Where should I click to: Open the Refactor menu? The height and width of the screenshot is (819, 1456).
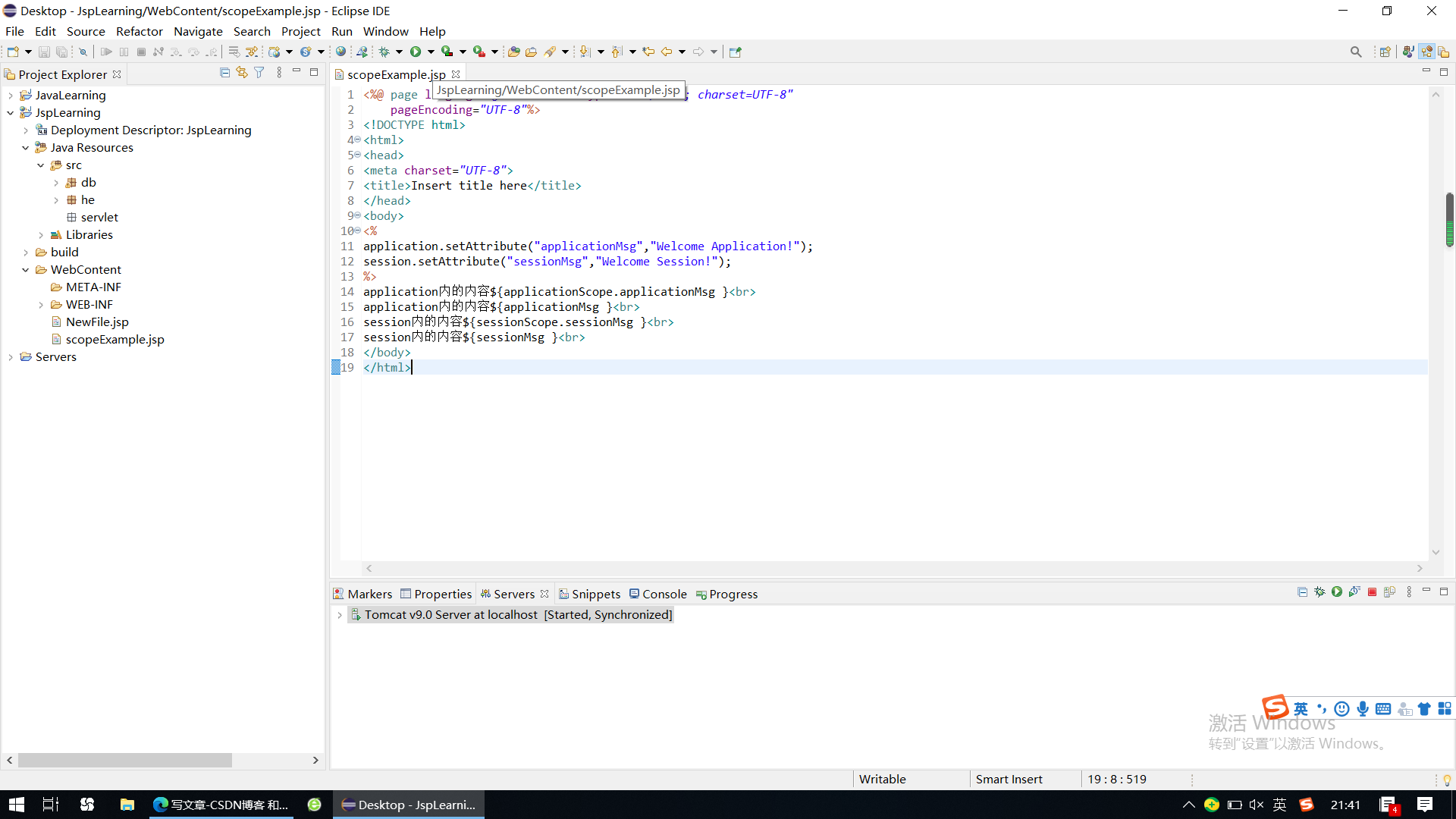[139, 31]
